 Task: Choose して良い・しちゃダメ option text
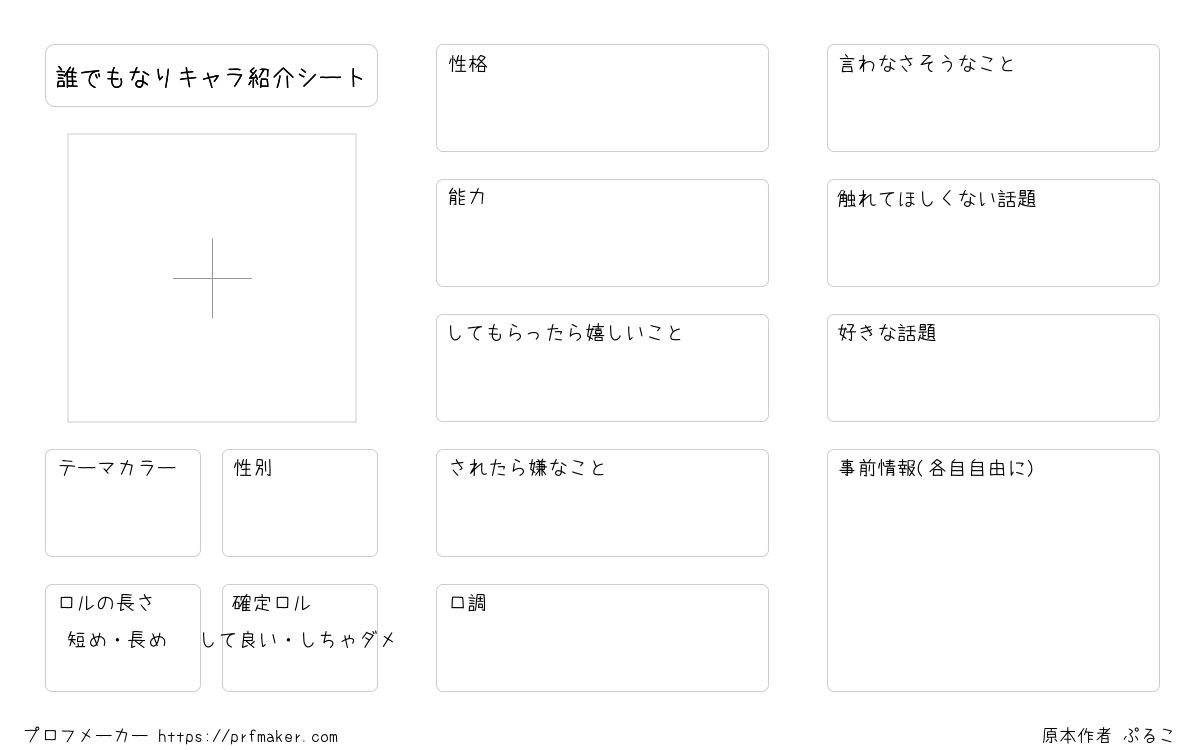coord(299,640)
